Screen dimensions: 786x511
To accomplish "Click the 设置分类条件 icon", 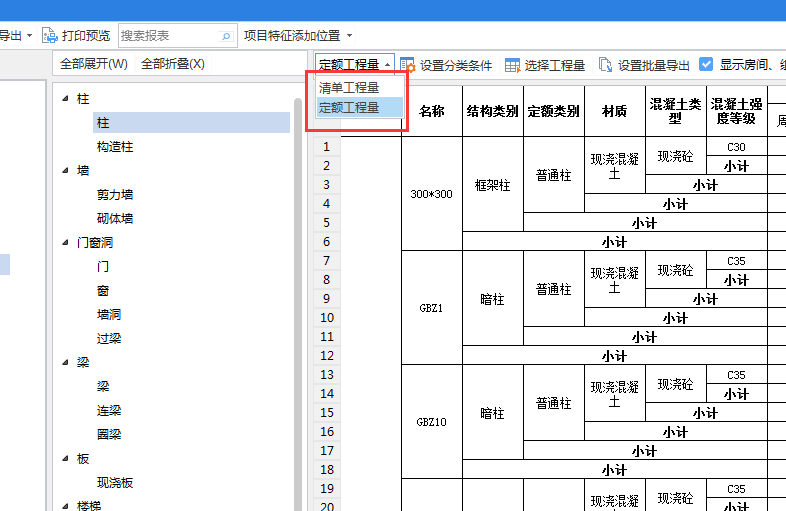I will (x=408, y=65).
